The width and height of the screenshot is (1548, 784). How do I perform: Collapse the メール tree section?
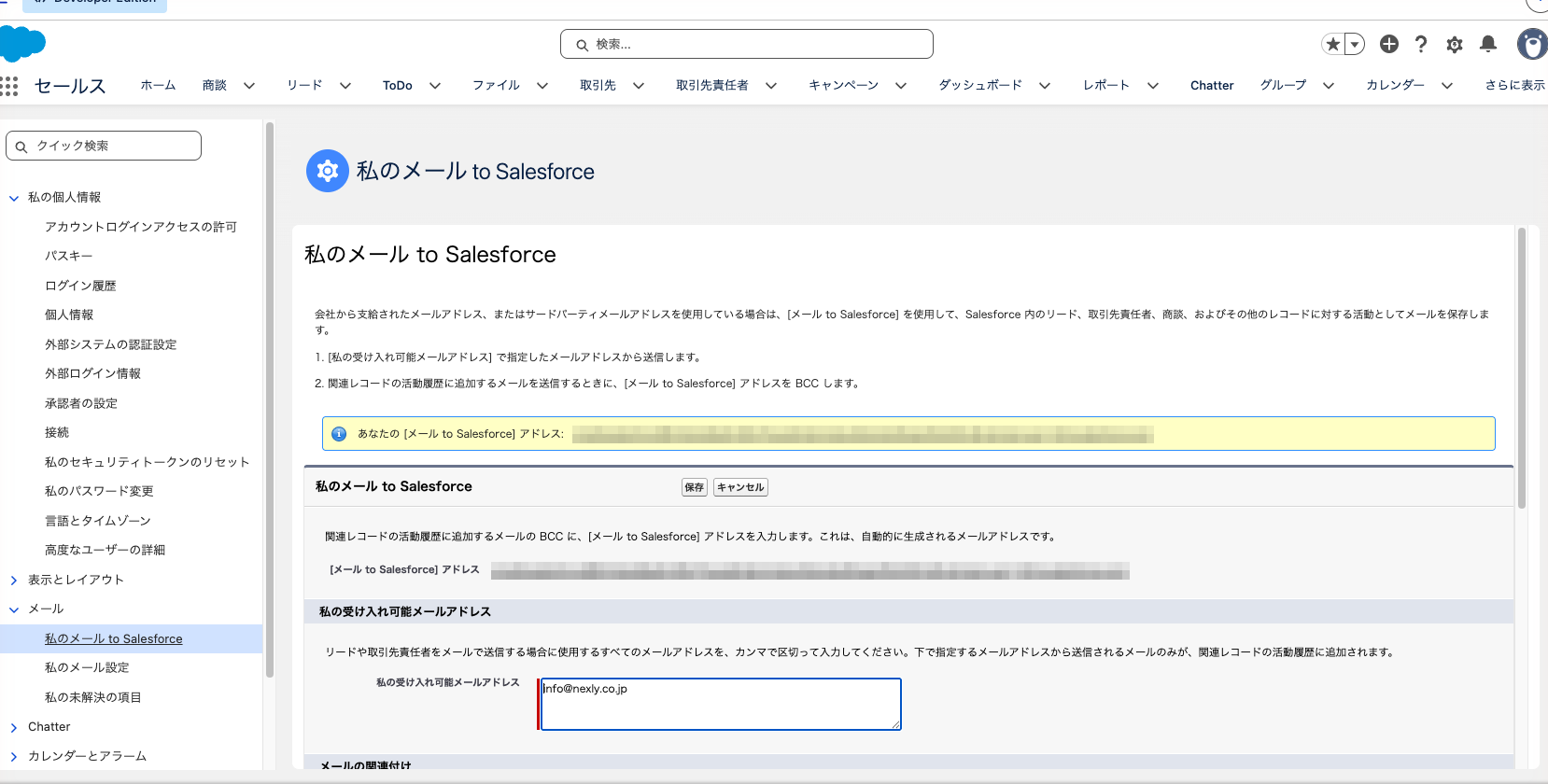point(14,609)
